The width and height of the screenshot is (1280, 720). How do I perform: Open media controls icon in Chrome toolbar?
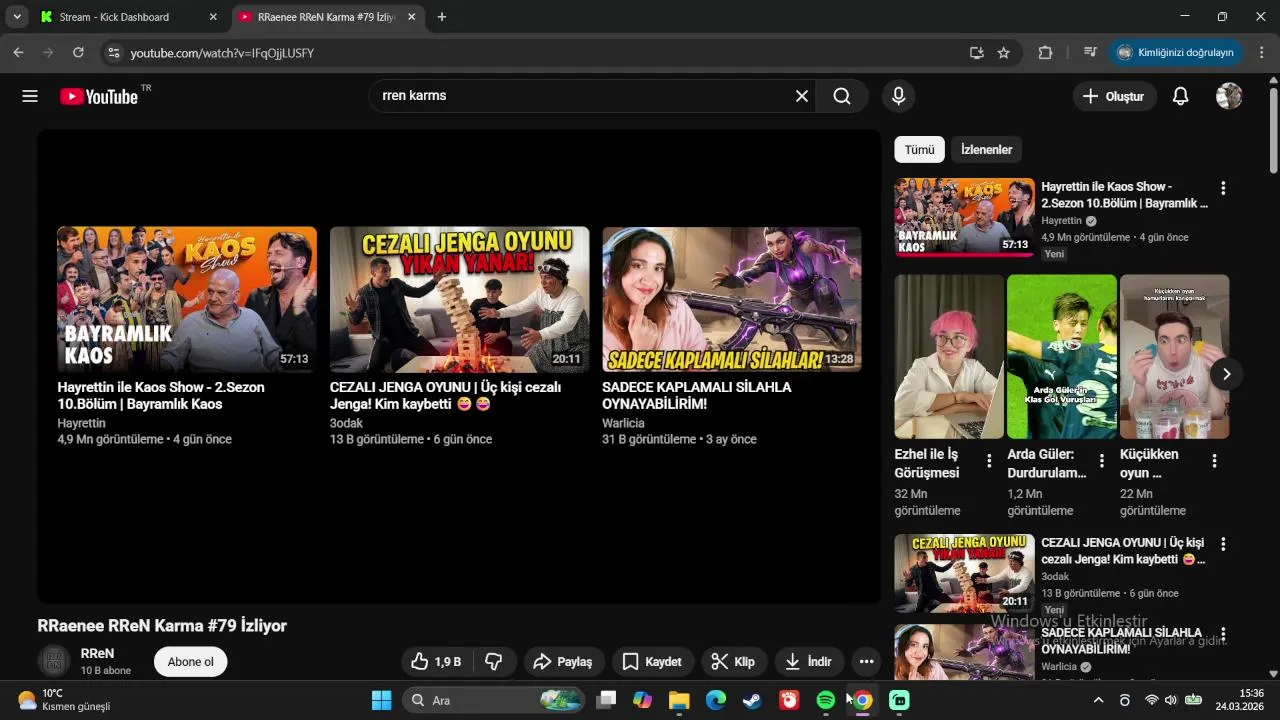coord(1090,53)
